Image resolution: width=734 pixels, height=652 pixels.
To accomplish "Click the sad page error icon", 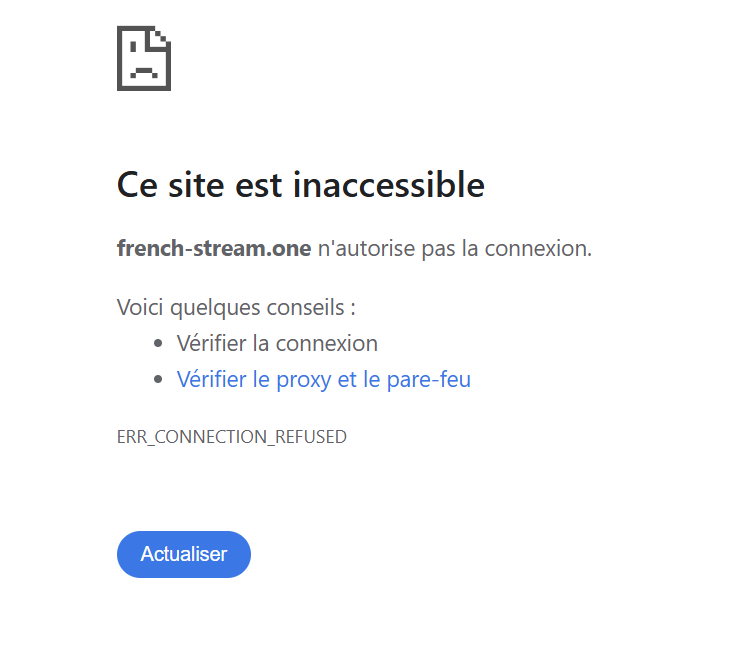I will tap(144, 58).
